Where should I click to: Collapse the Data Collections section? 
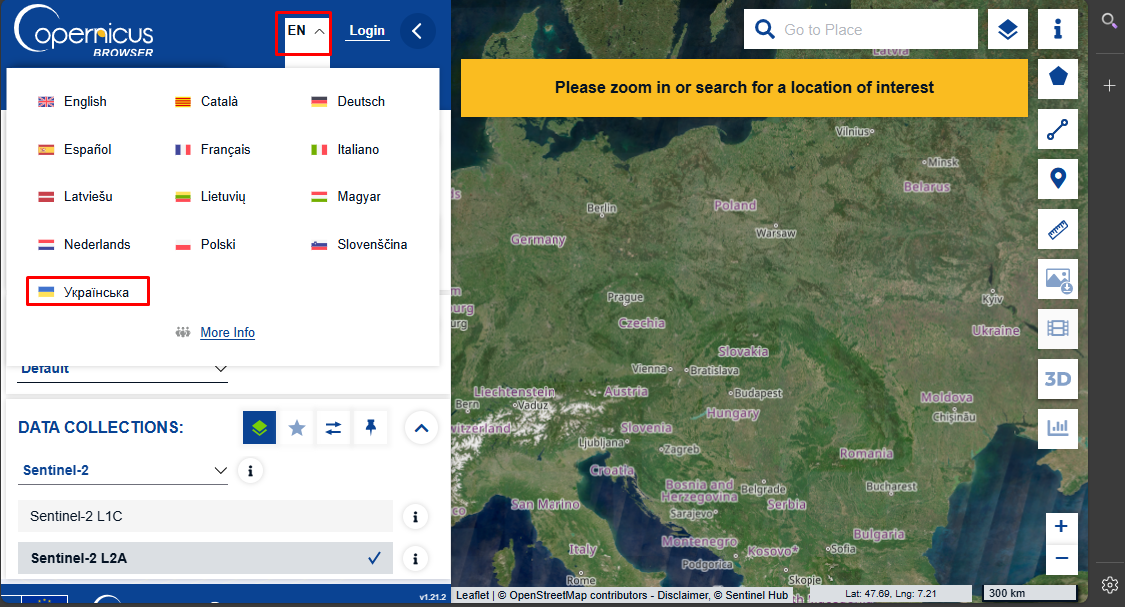421,428
